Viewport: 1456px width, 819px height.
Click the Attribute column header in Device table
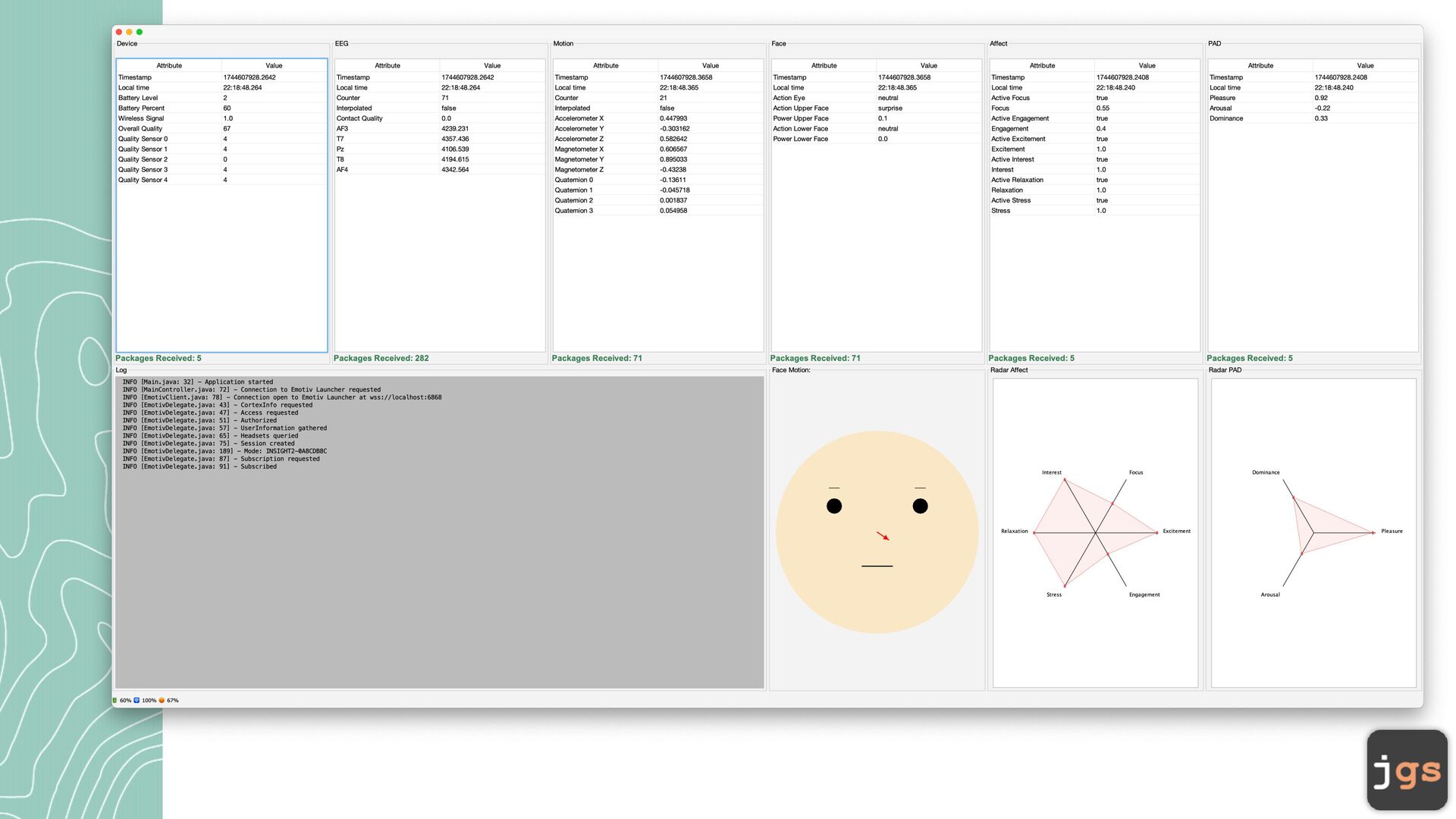[169, 65]
